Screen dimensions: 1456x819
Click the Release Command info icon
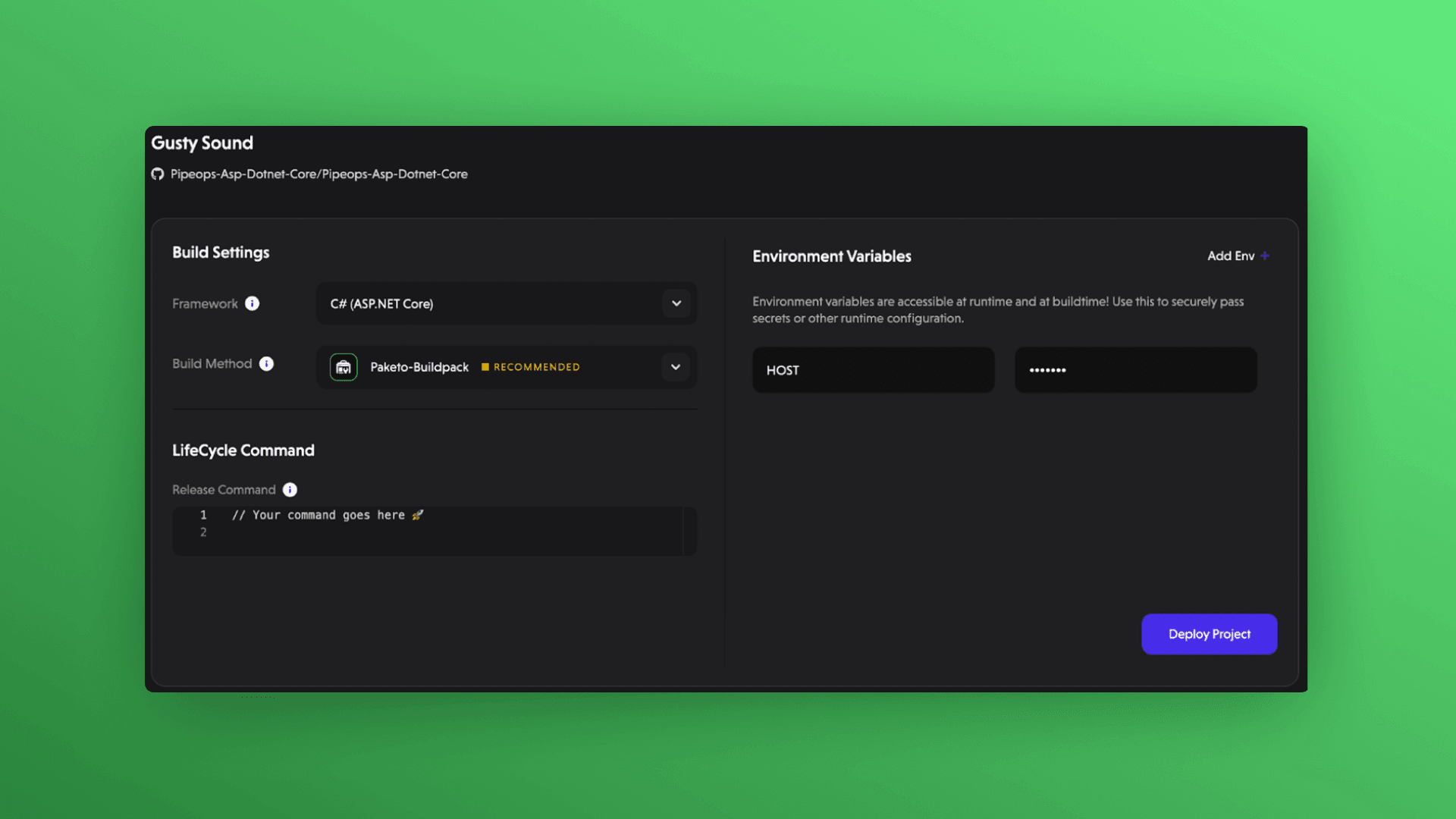tap(290, 490)
